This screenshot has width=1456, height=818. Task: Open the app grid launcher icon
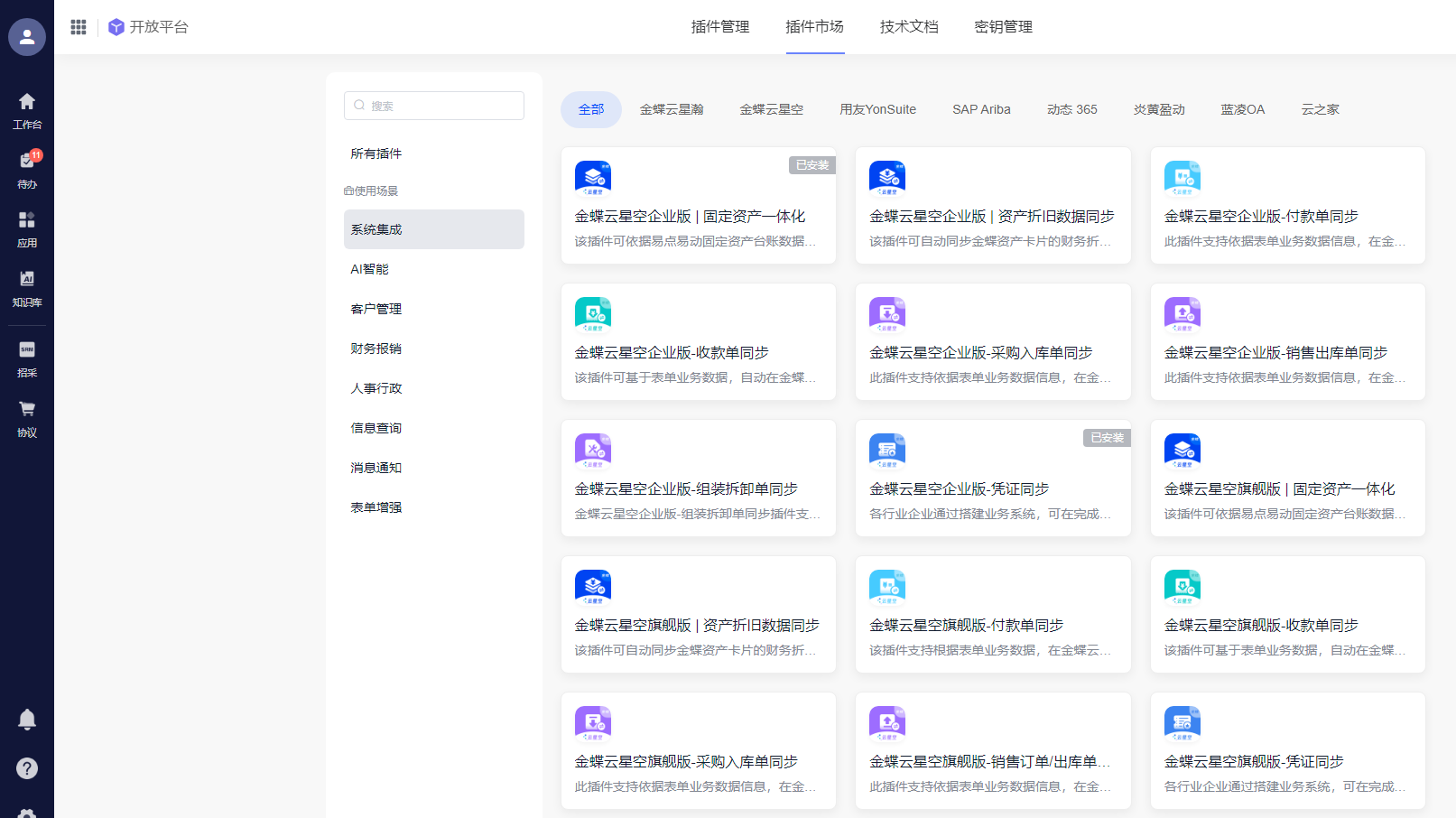(79, 27)
